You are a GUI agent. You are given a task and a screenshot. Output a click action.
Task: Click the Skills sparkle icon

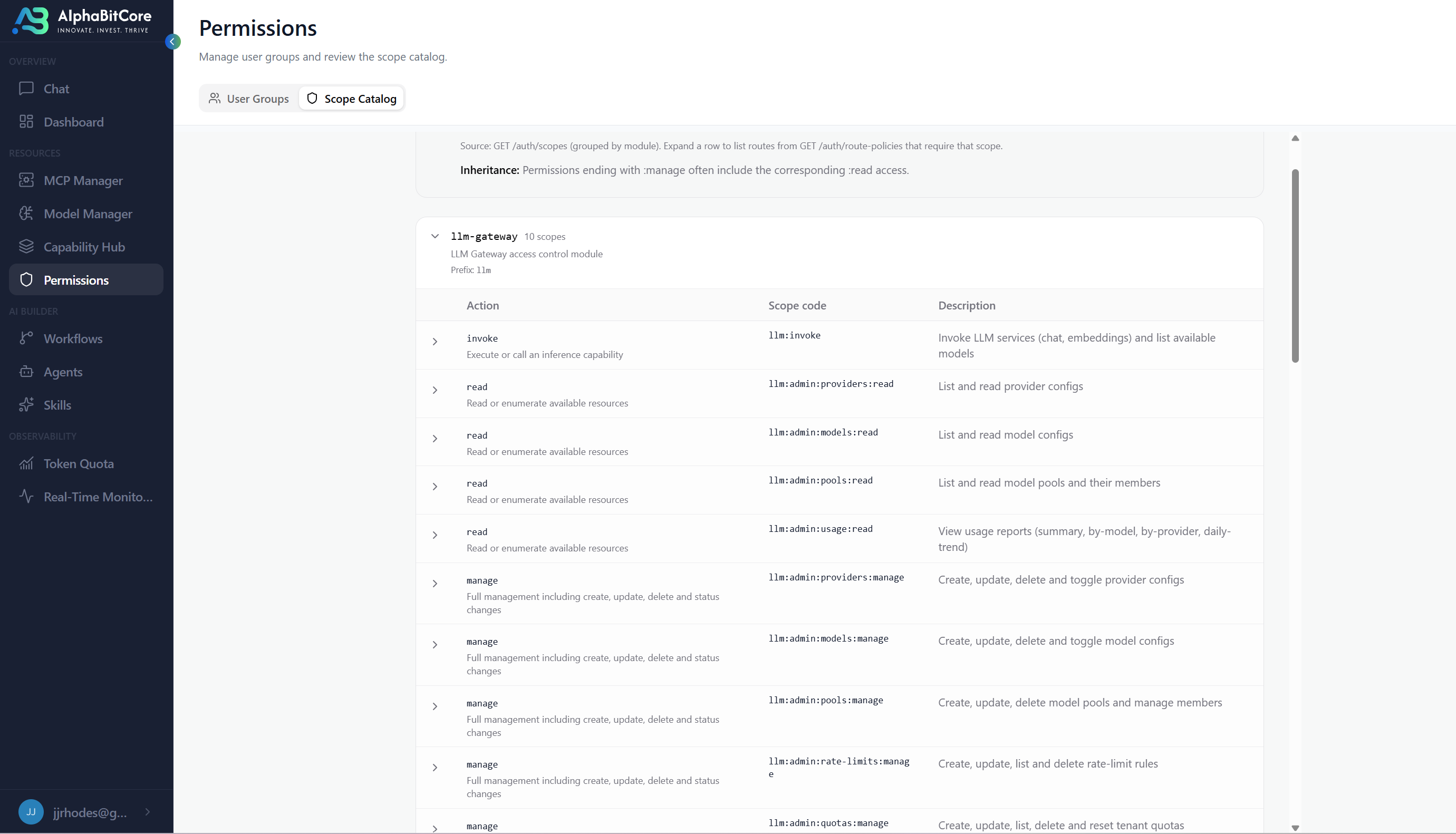point(26,405)
